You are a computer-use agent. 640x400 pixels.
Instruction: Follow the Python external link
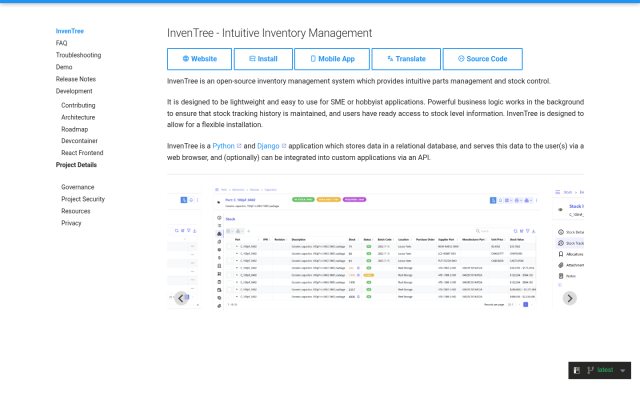[223, 146]
